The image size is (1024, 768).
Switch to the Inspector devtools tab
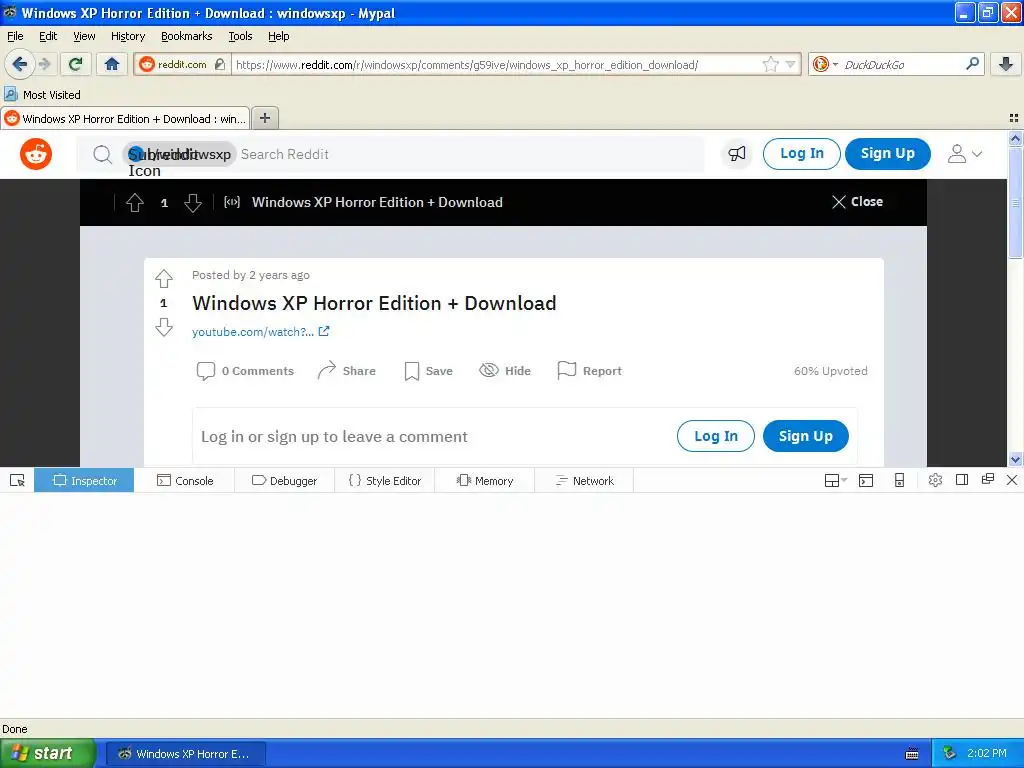[84, 481]
